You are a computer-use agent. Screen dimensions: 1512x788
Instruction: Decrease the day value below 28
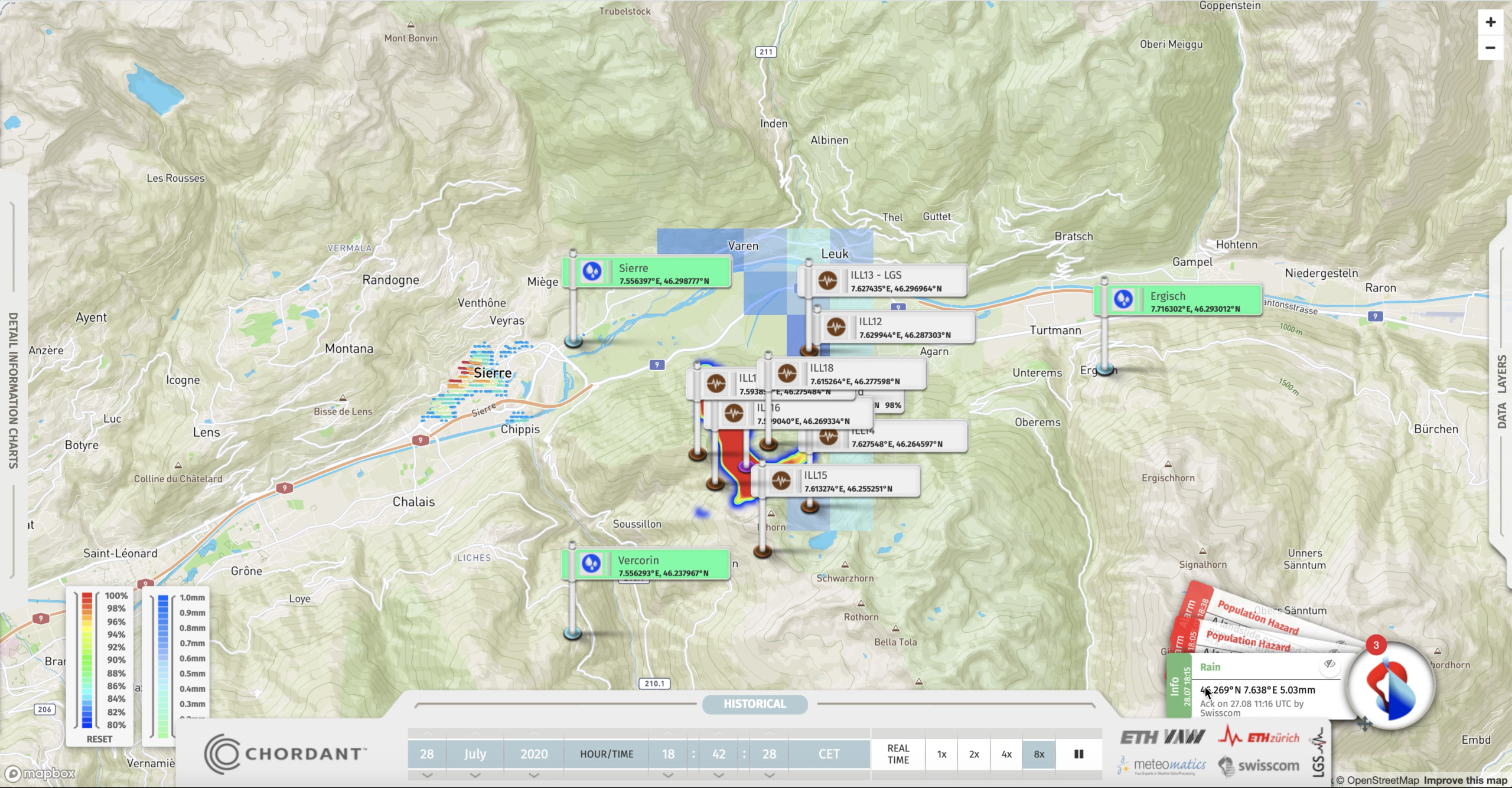[x=427, y=775]
